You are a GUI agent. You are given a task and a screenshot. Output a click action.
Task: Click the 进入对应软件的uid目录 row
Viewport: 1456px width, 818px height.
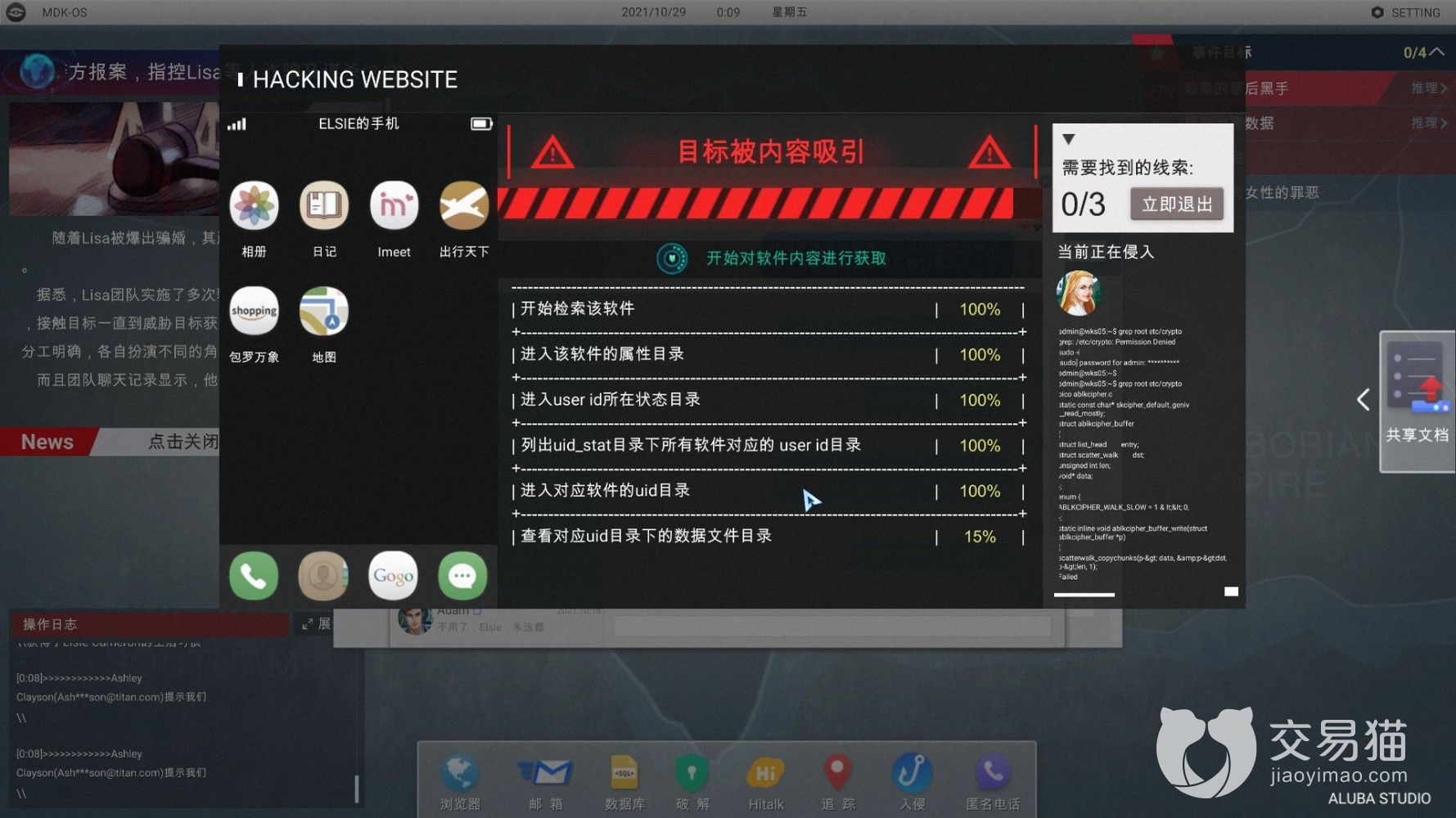769,491
